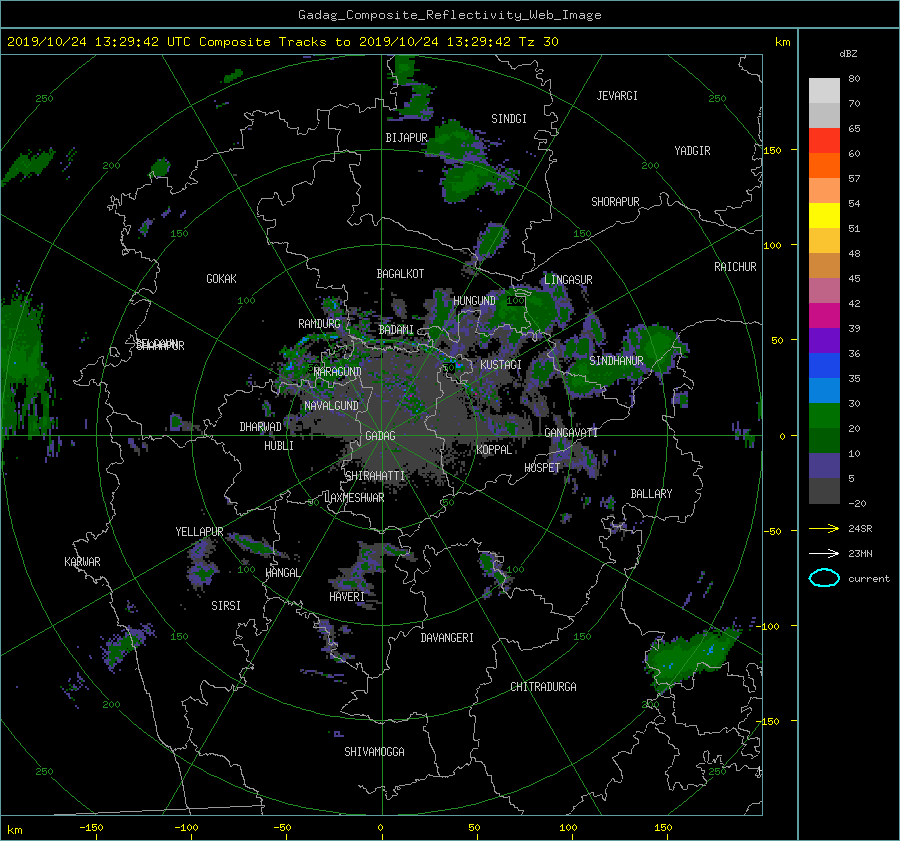Click the GOKAK city label

click(x=221, y=279)
